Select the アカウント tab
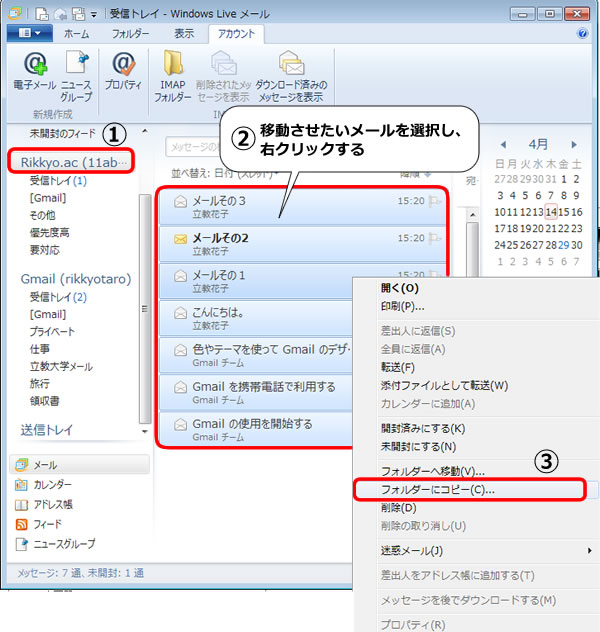The image size is (600, 632). (x=236, y=33)
